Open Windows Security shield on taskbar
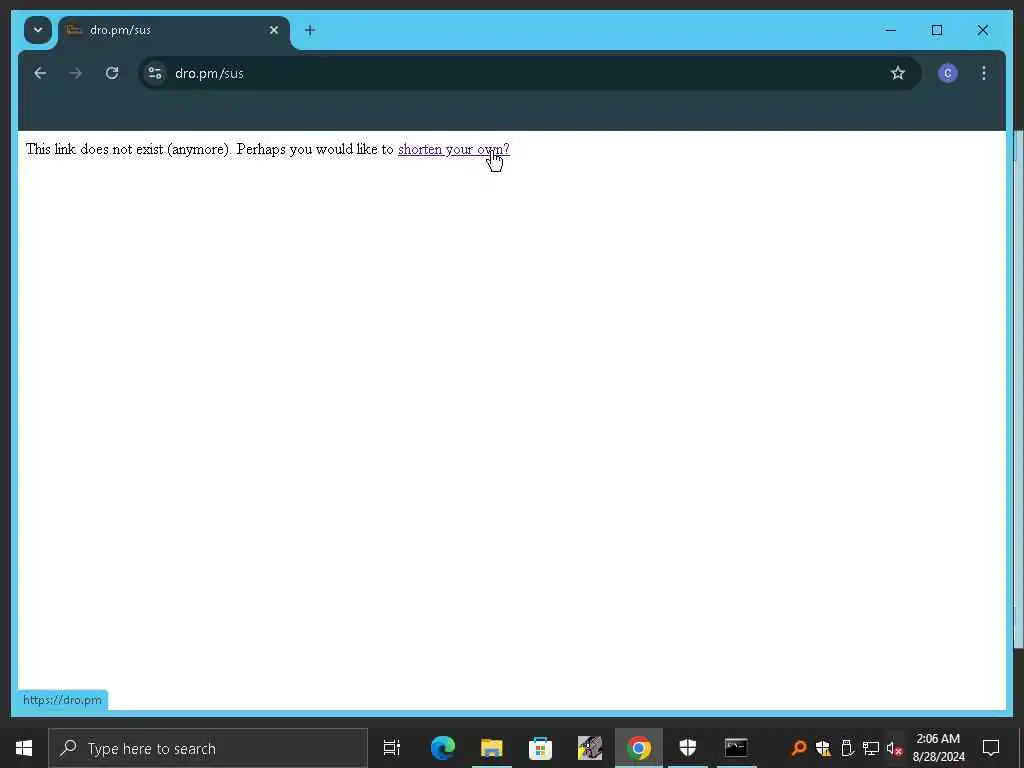The width and height of the screenshot is (1024, 768). 688,748
